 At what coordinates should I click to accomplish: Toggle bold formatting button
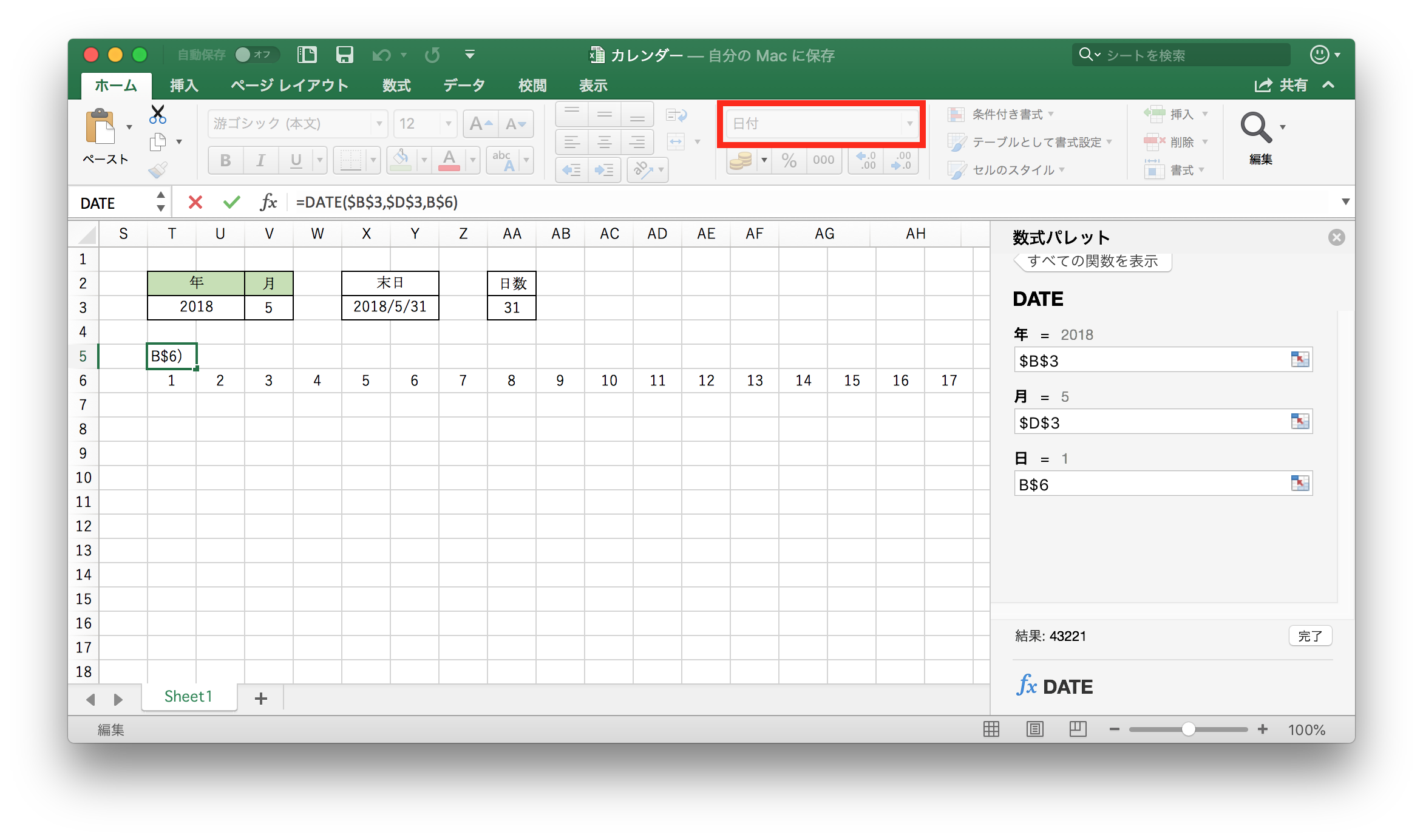[x=225, y=160]
